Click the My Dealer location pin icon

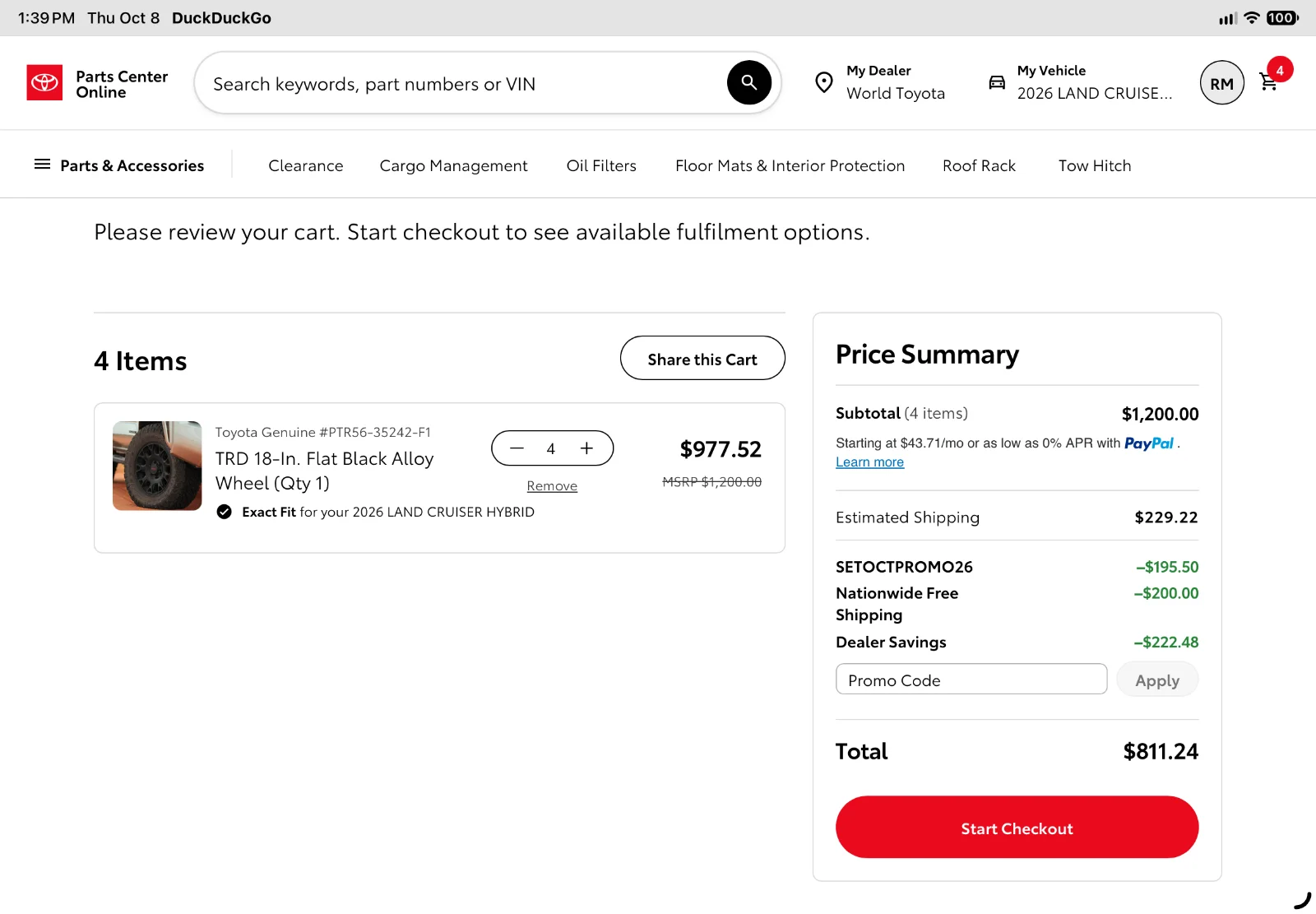pos(823,82)
